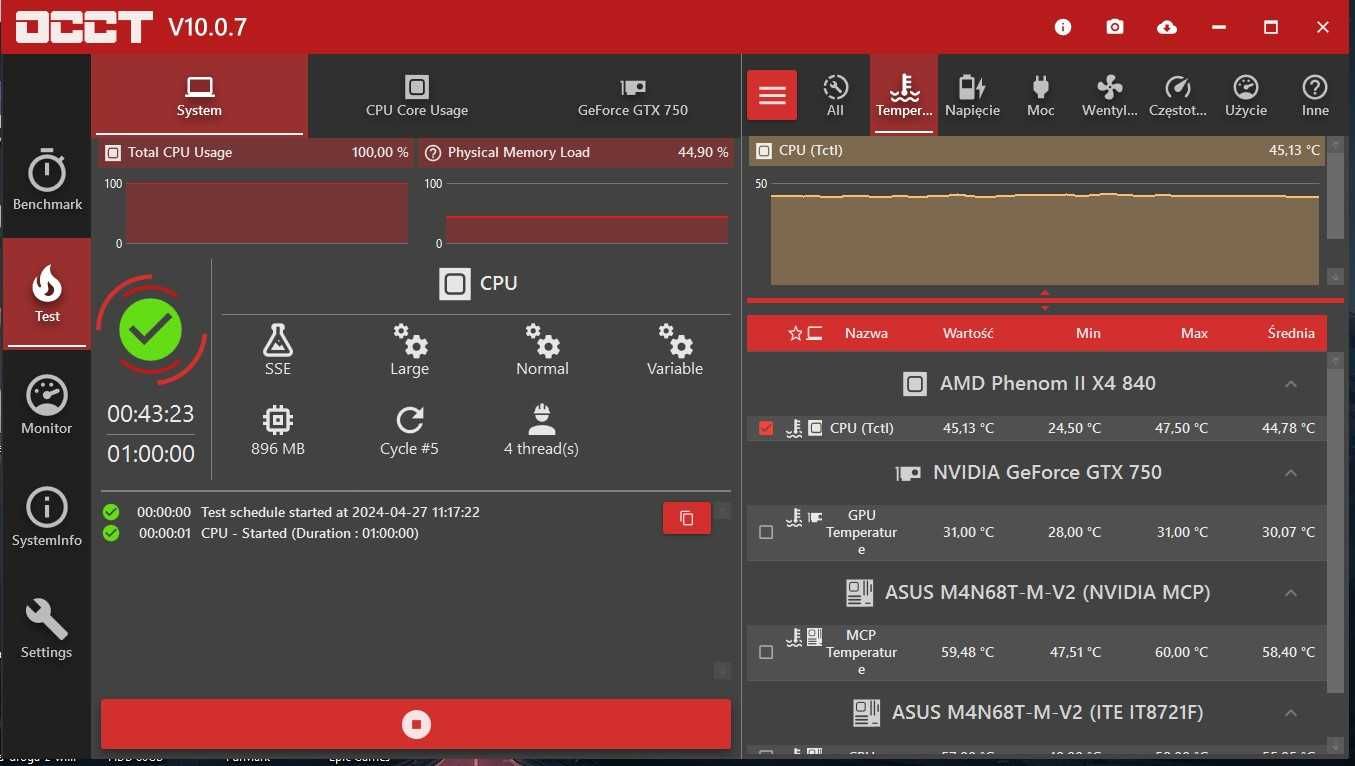Switch to CPU Core Usage tab
Image resolution: width=1355 pixels, height=766 pixels.
(x=417, y=96)
